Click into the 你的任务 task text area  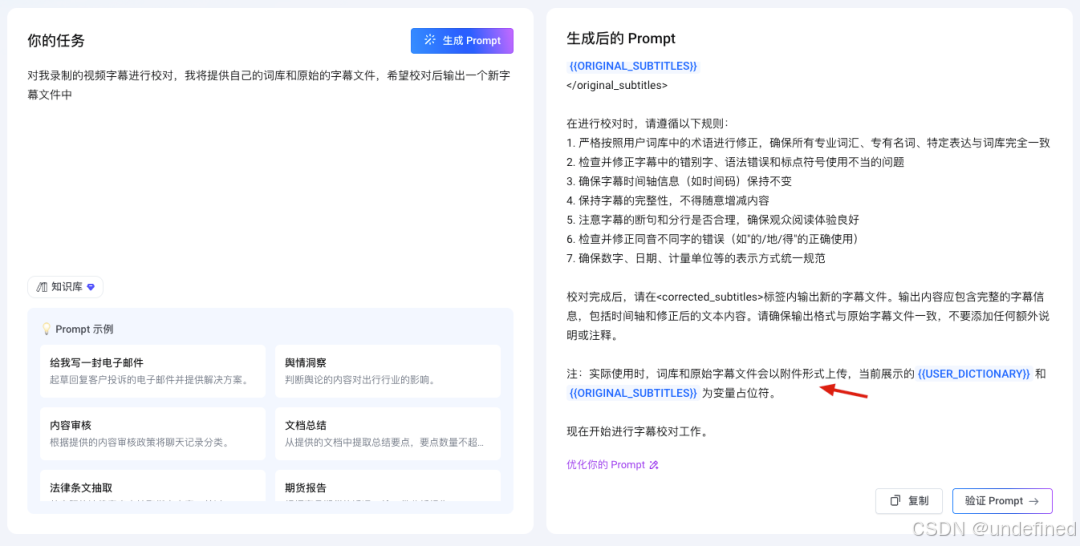click(270, 165)
